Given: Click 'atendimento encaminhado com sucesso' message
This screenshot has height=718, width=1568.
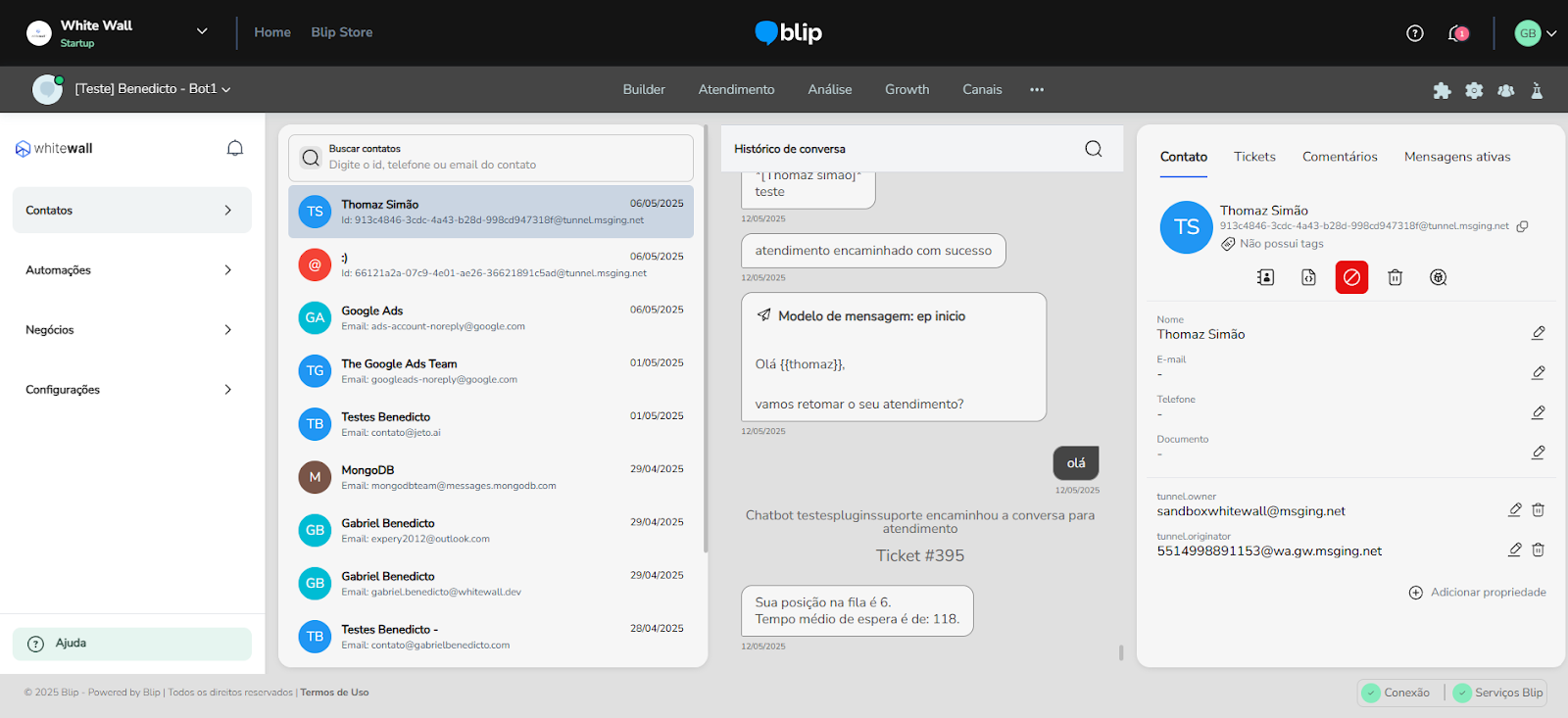Looking at the screenshot, I should (873, 251).
